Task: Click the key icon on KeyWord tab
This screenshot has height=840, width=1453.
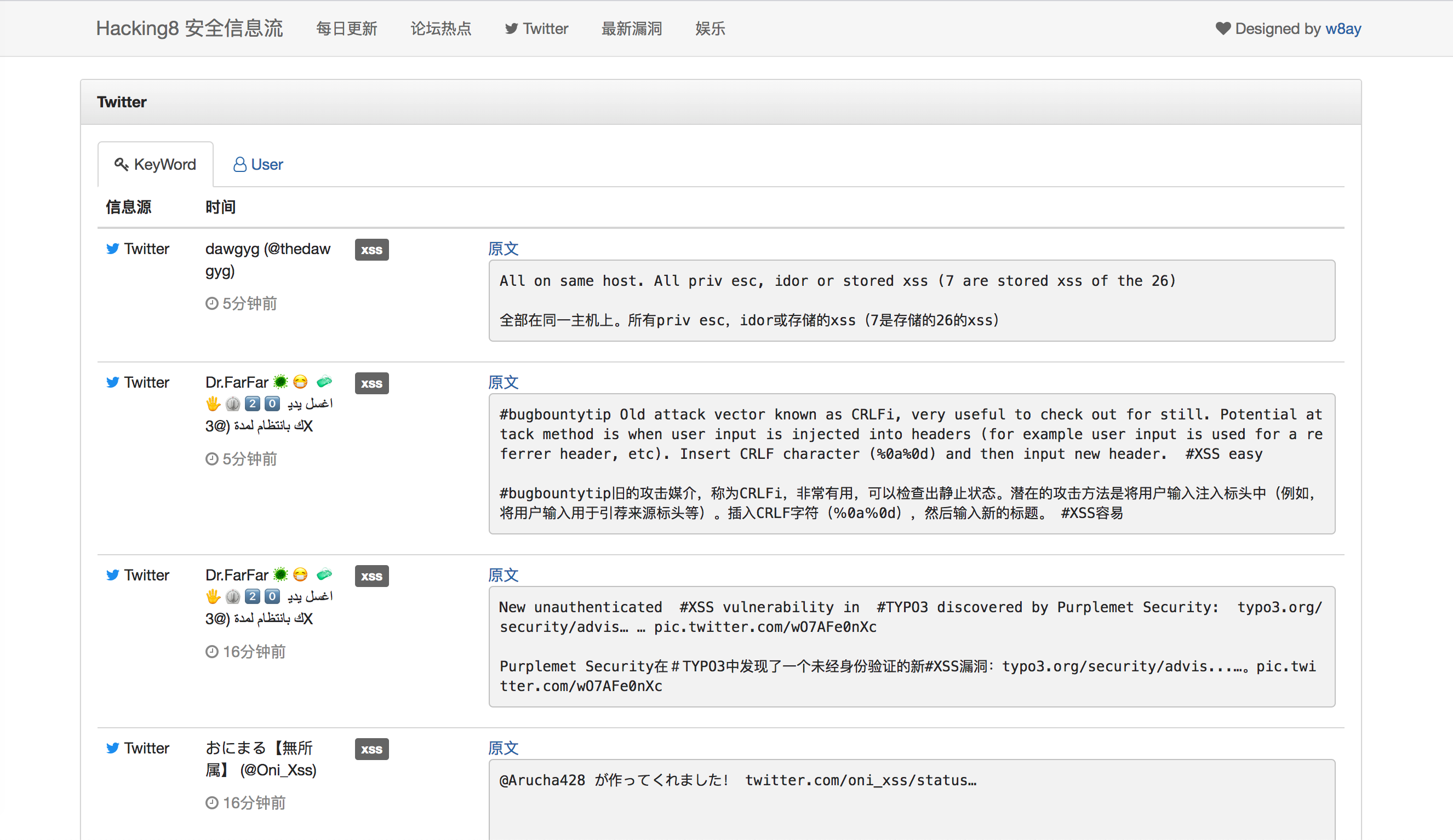Action: (x=121, y=164)
